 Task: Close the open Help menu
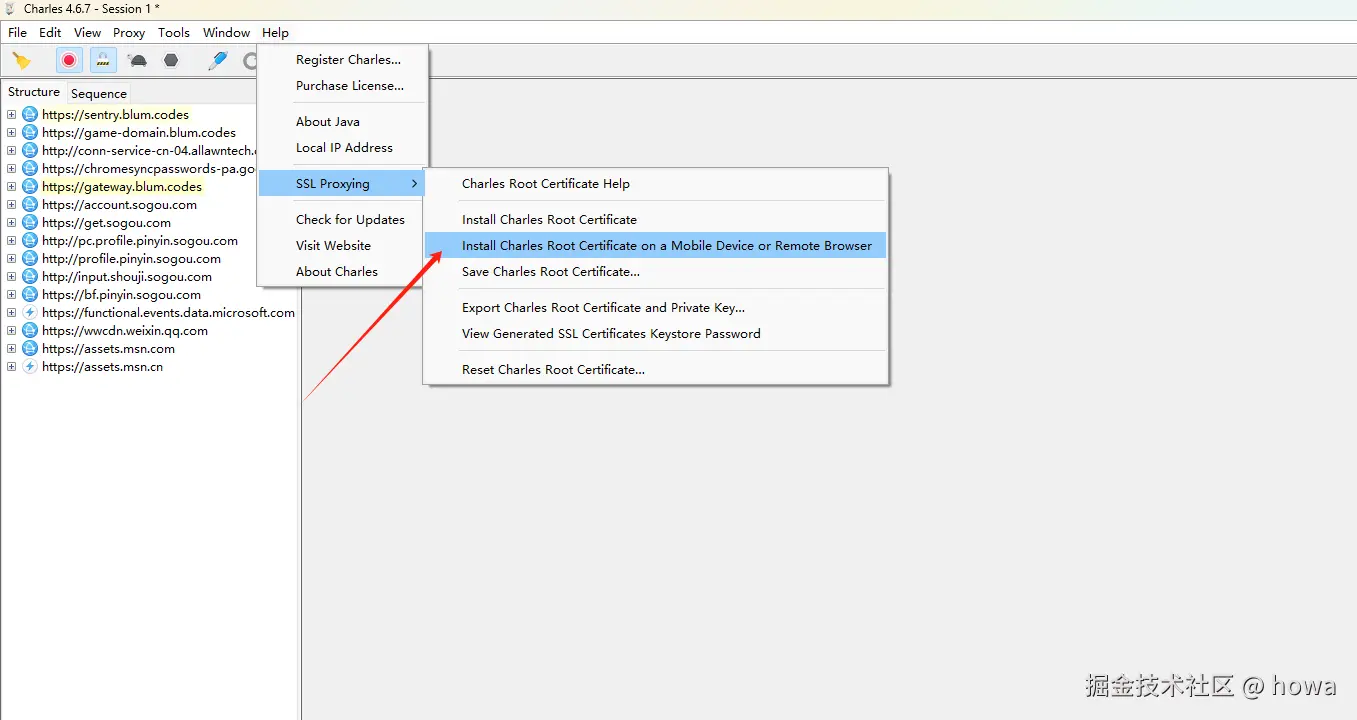tap(275, 32)
